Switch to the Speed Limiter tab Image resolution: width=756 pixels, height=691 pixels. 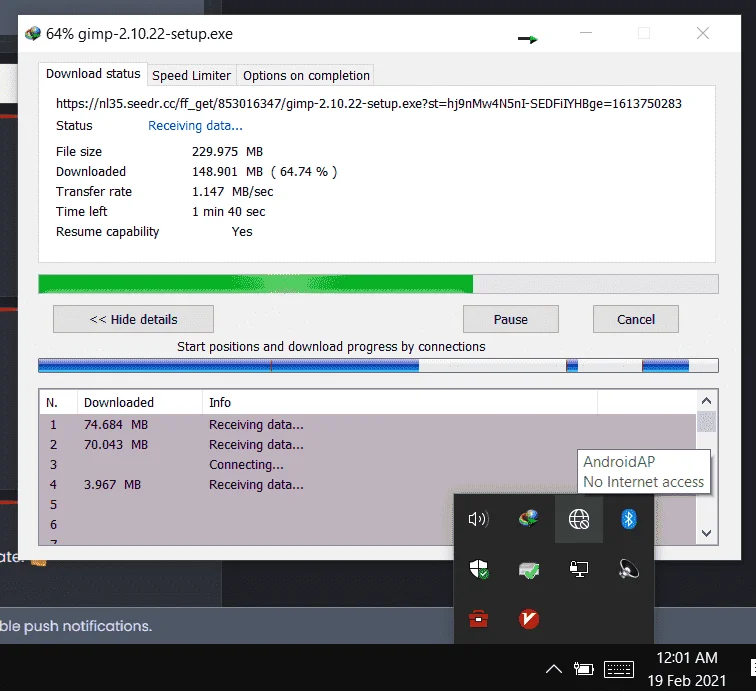pos(191,76)
